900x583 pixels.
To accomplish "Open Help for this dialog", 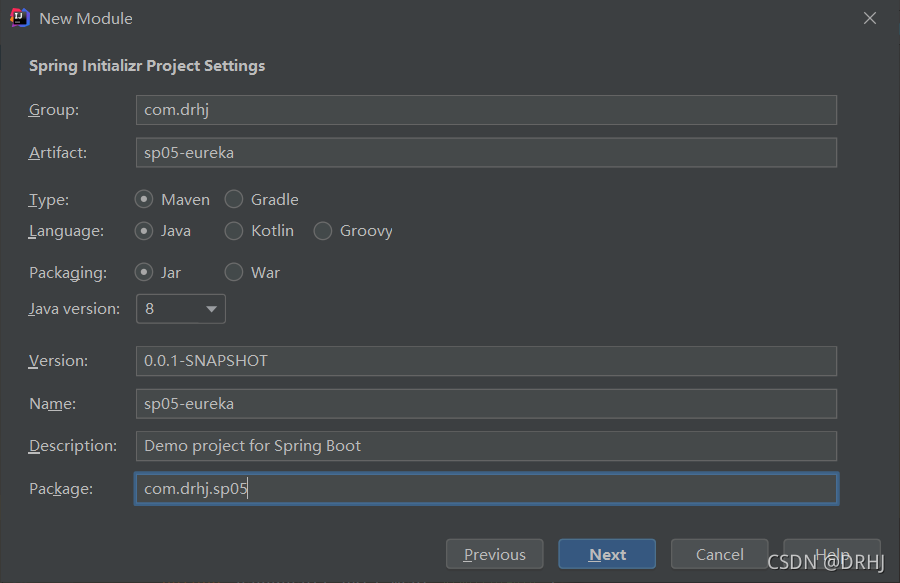I will (x=832, y=554).
